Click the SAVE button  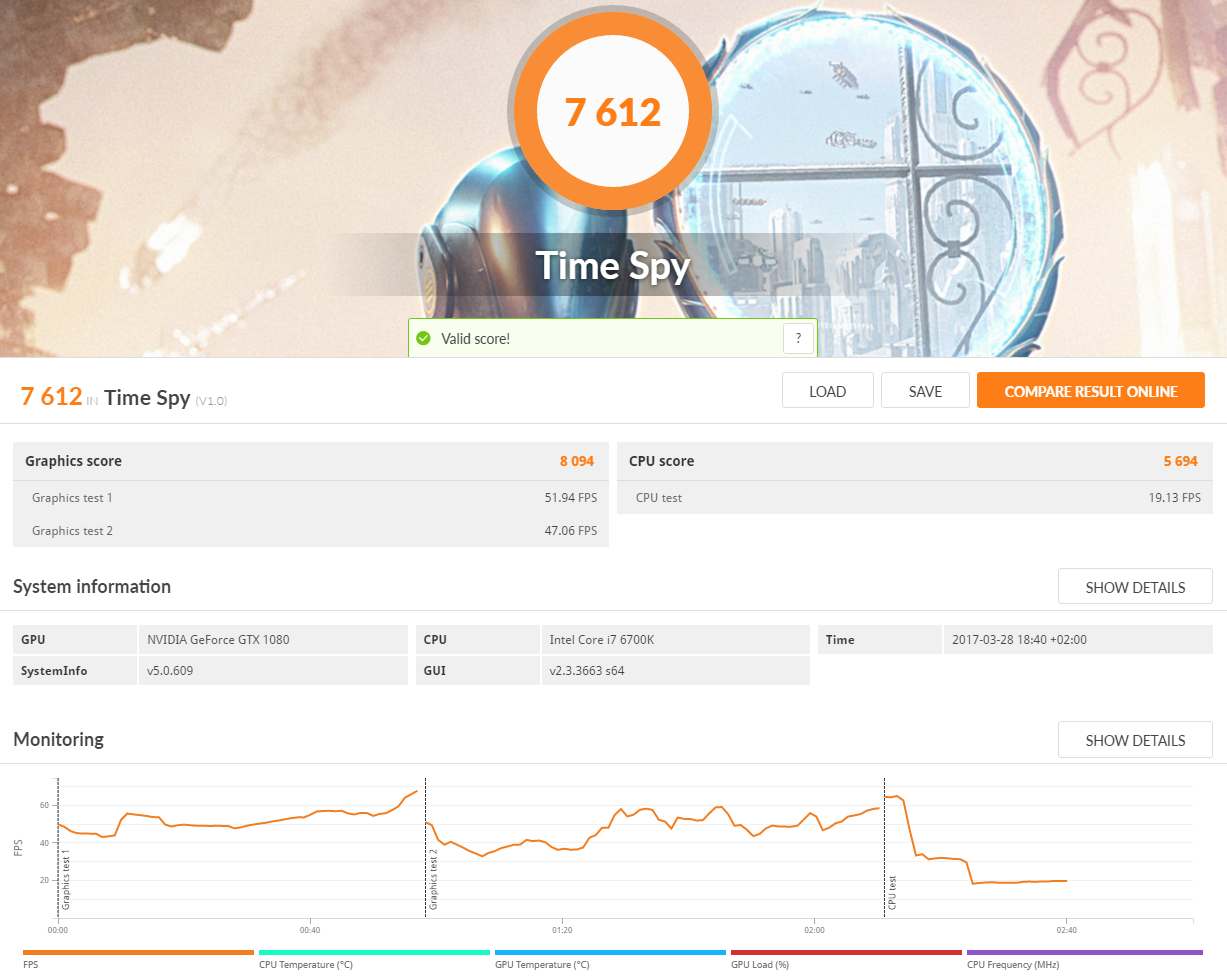(x=925, y=391)
